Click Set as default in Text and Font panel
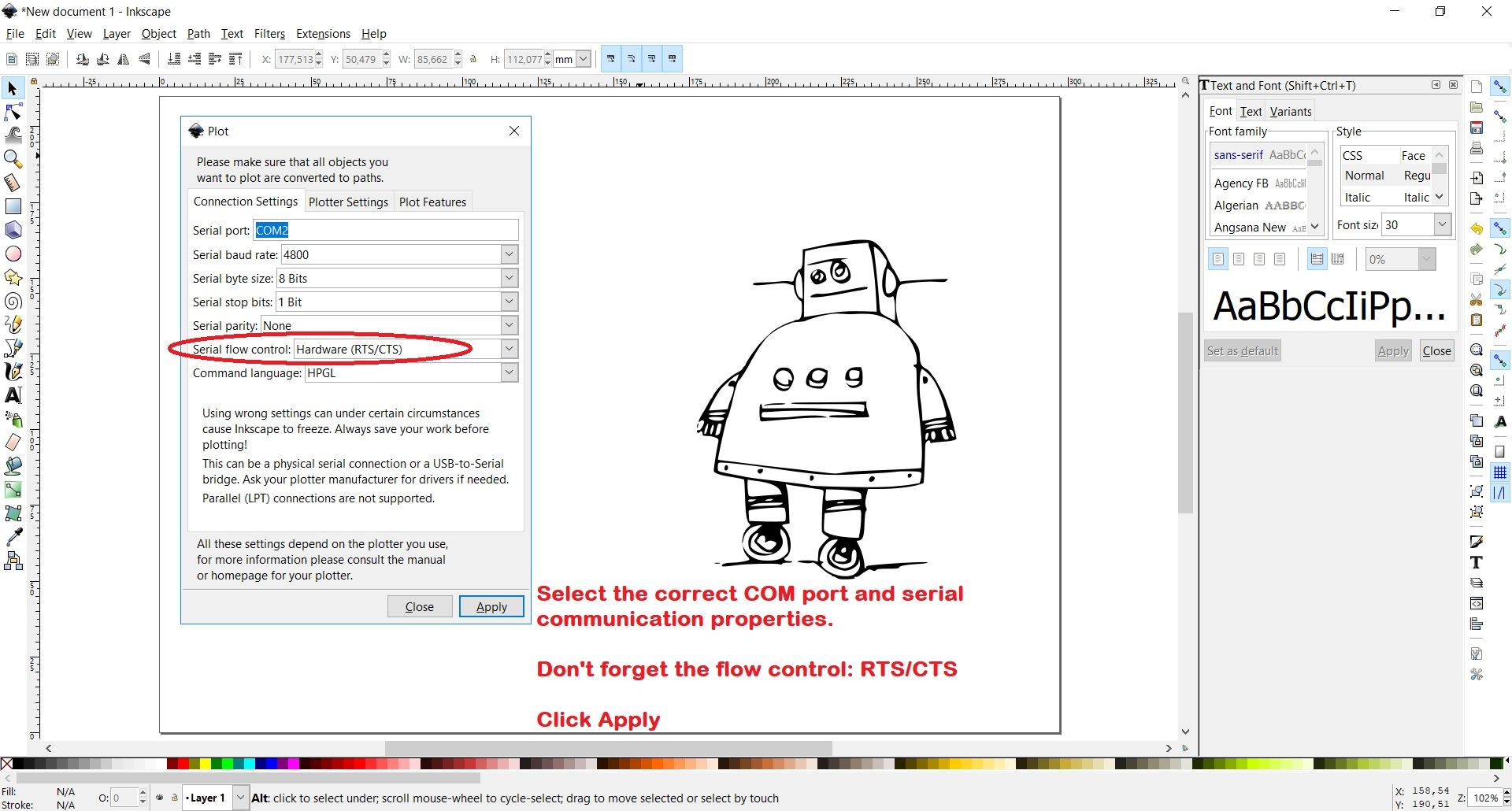 point(1242,350)
